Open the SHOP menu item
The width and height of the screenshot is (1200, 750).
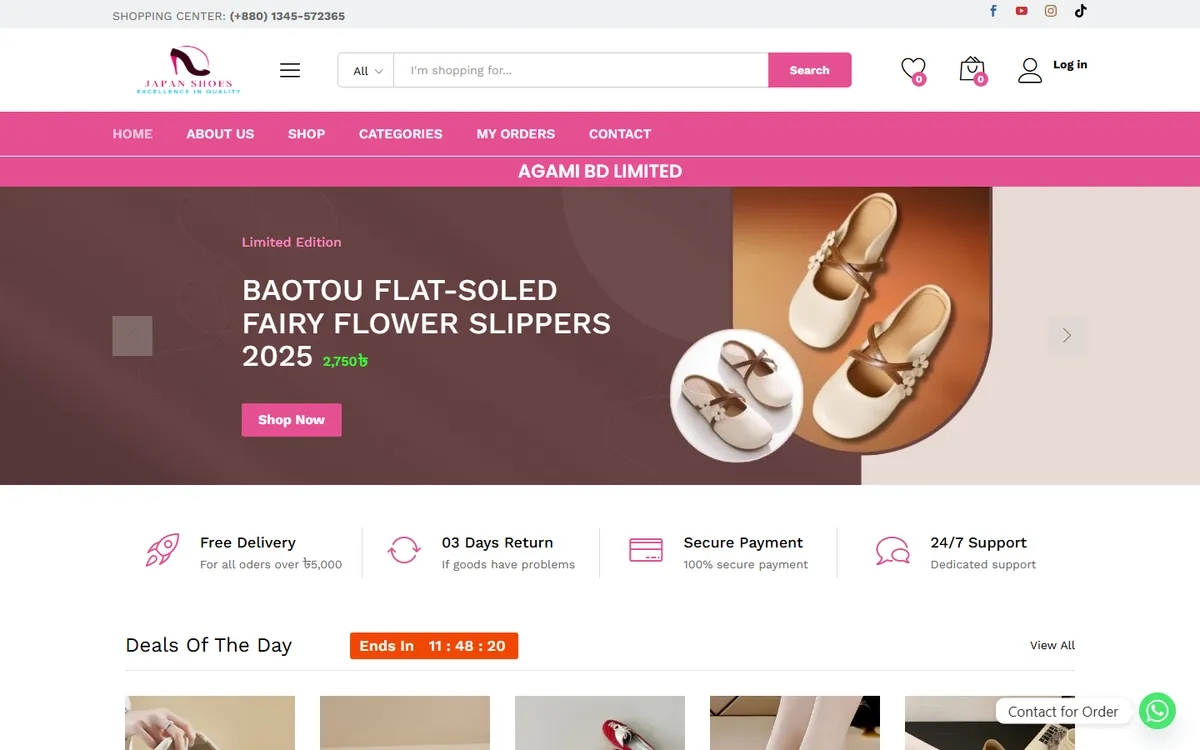coord(306,134)
